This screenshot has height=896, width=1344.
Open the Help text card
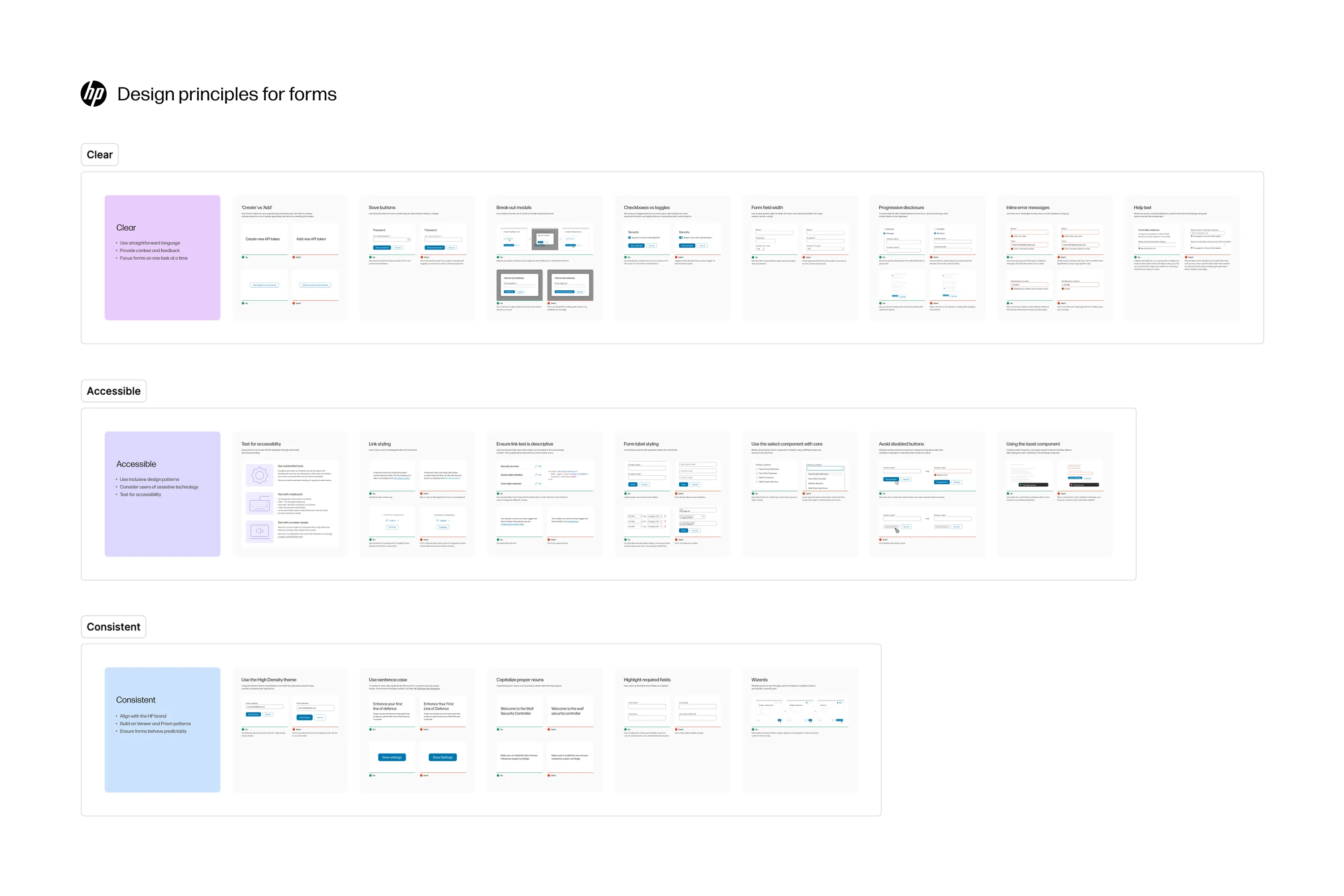pos(1182,258)
